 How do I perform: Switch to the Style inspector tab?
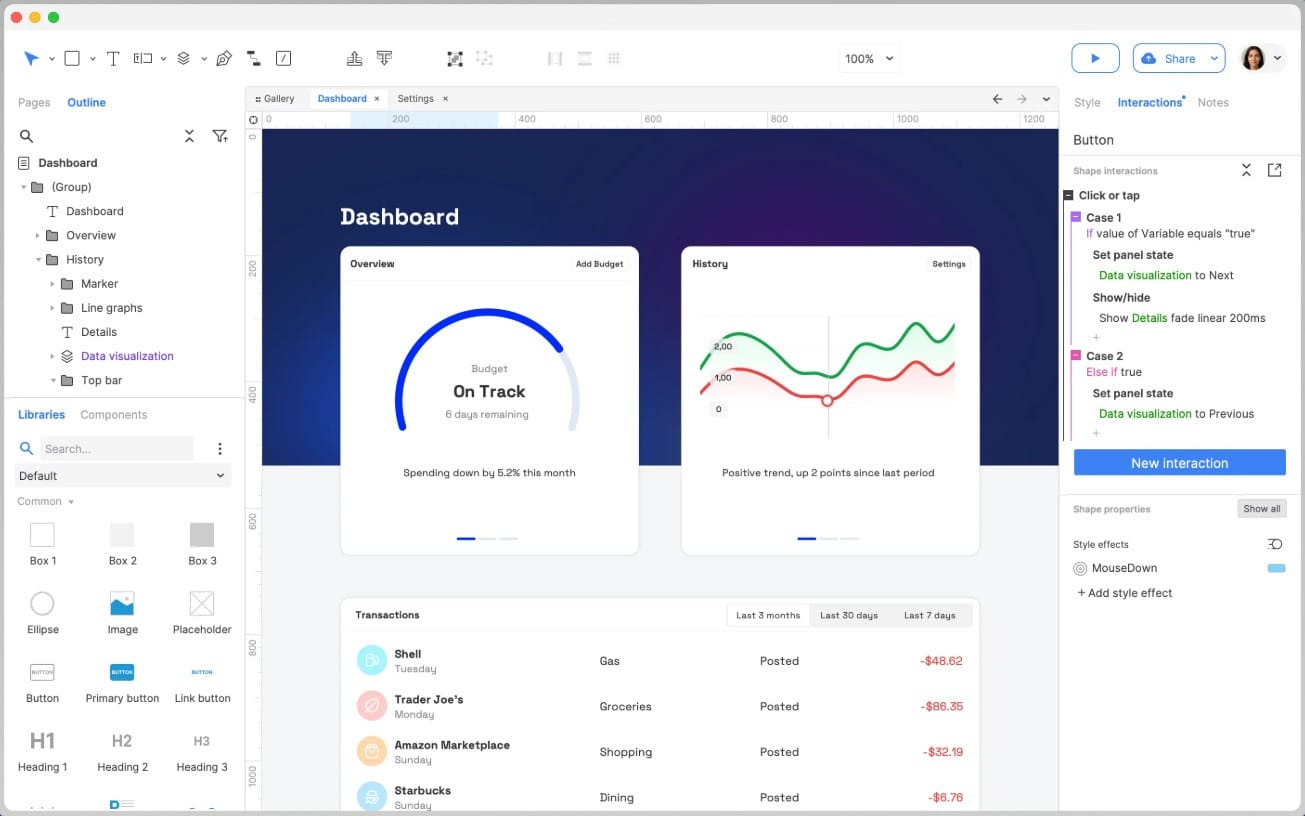tap(1087, 102)
